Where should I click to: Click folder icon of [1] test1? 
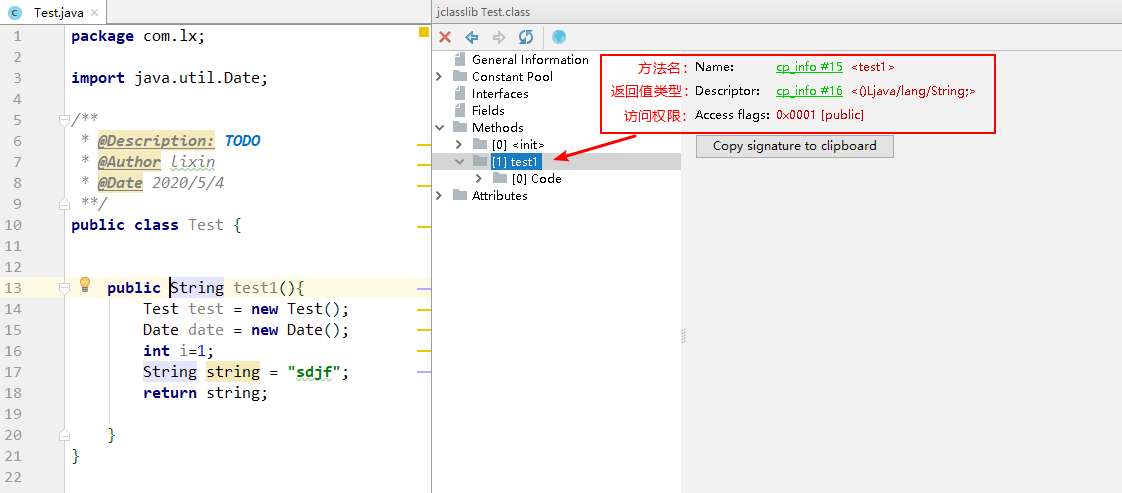[x=479, y=162]
